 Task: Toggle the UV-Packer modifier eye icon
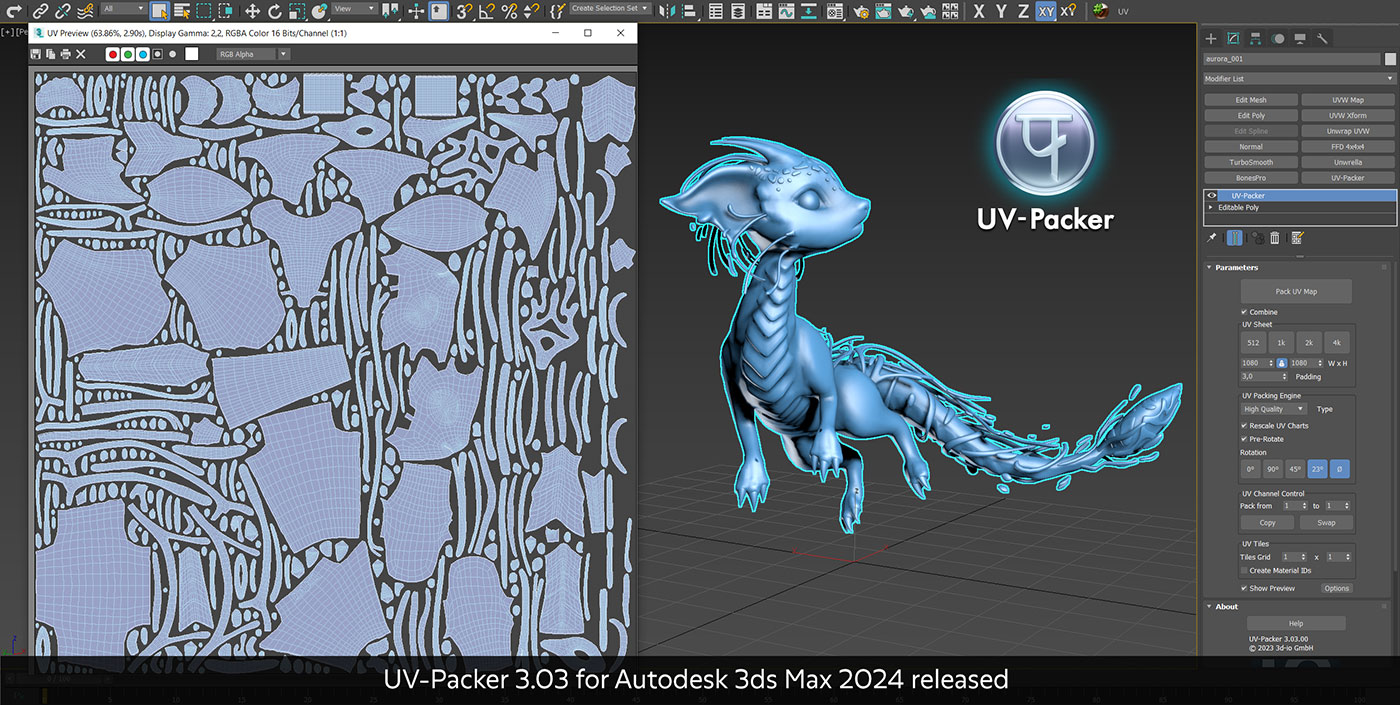(1211, 196)
